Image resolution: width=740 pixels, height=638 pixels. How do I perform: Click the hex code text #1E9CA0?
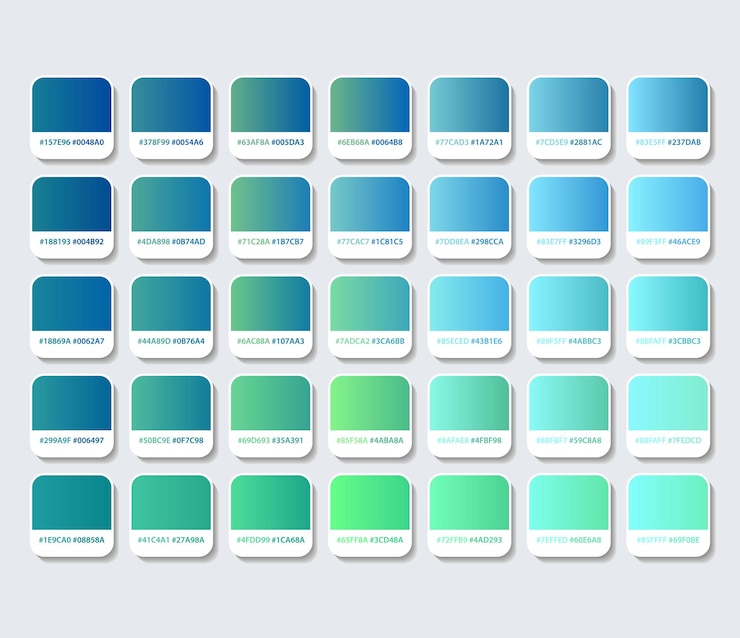pos(54,540)
